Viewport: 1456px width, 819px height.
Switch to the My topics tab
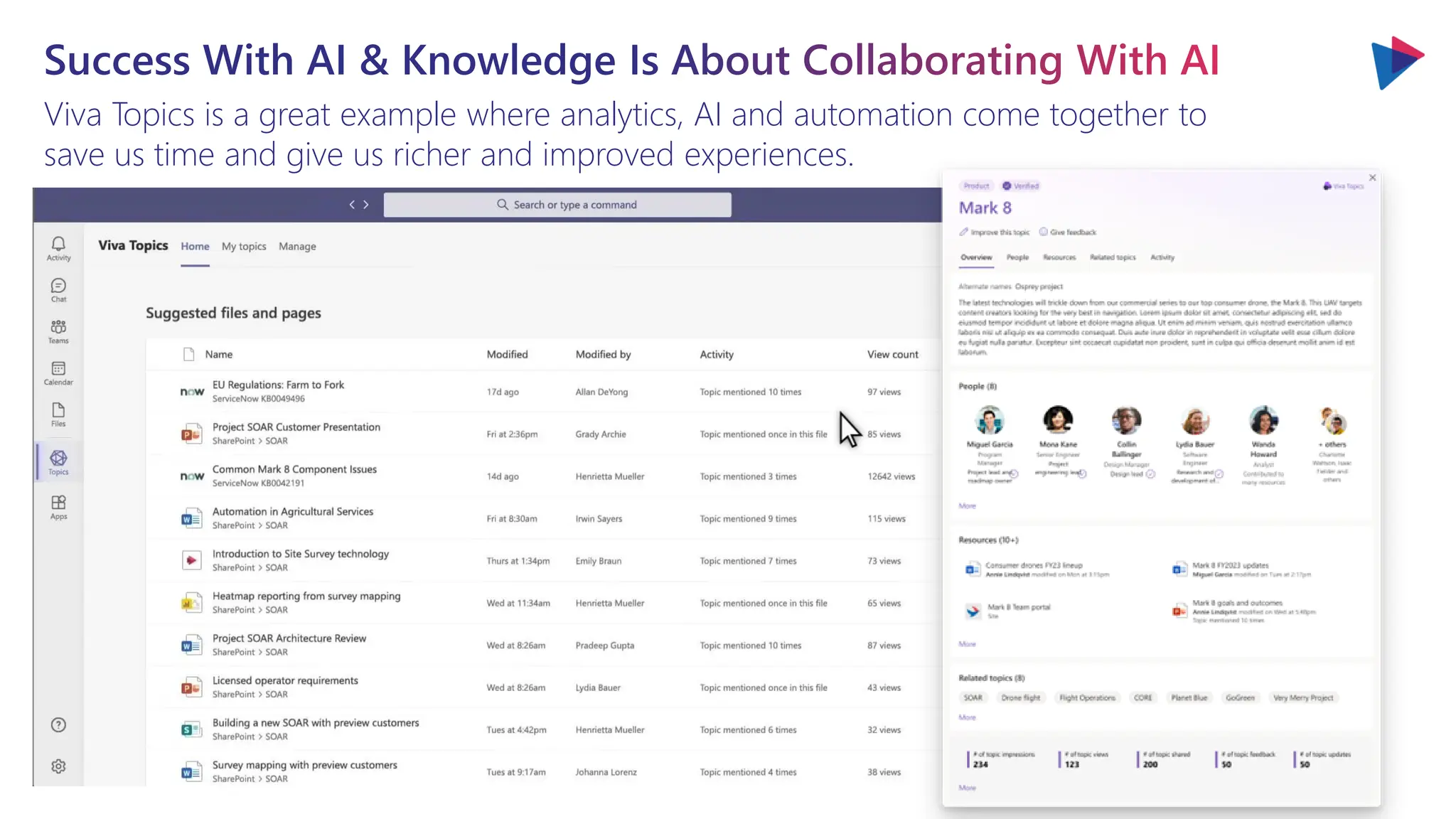tap(244, 246)
